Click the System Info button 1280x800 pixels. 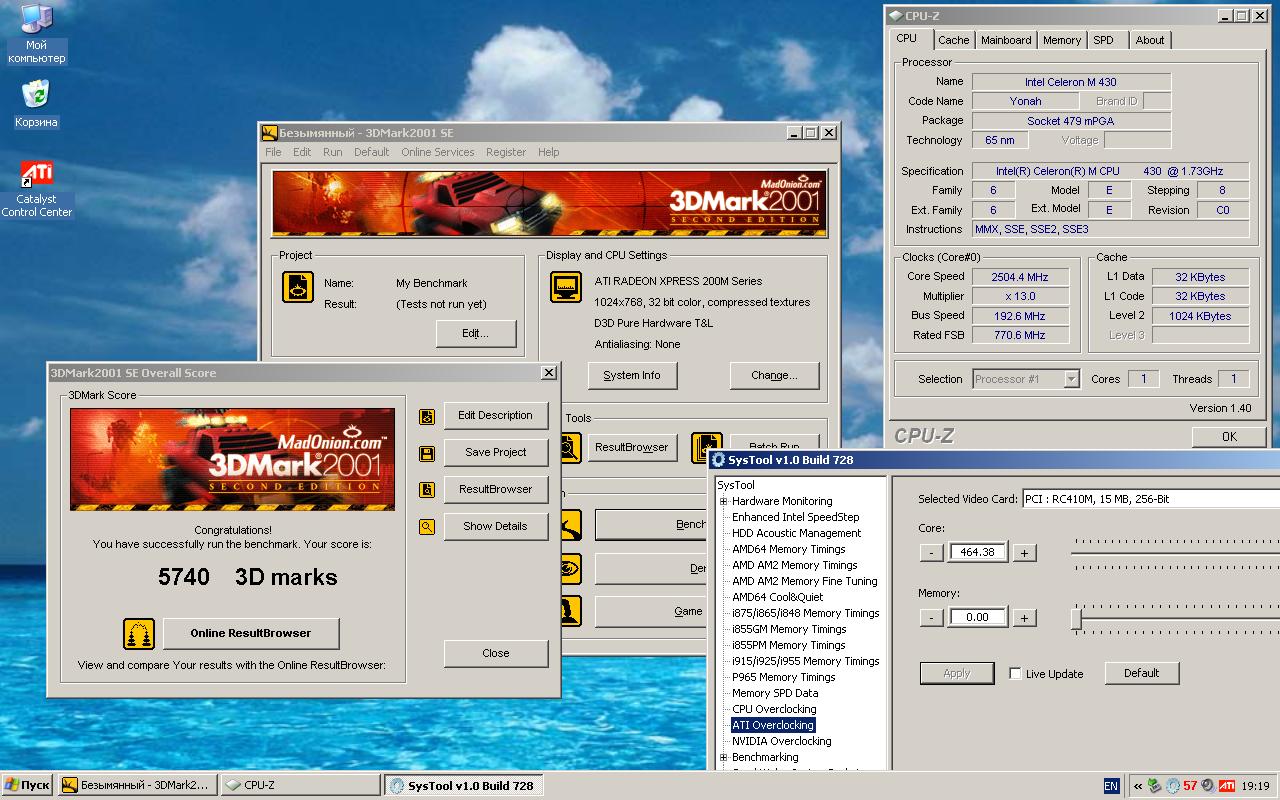click(x=631, y=376)
